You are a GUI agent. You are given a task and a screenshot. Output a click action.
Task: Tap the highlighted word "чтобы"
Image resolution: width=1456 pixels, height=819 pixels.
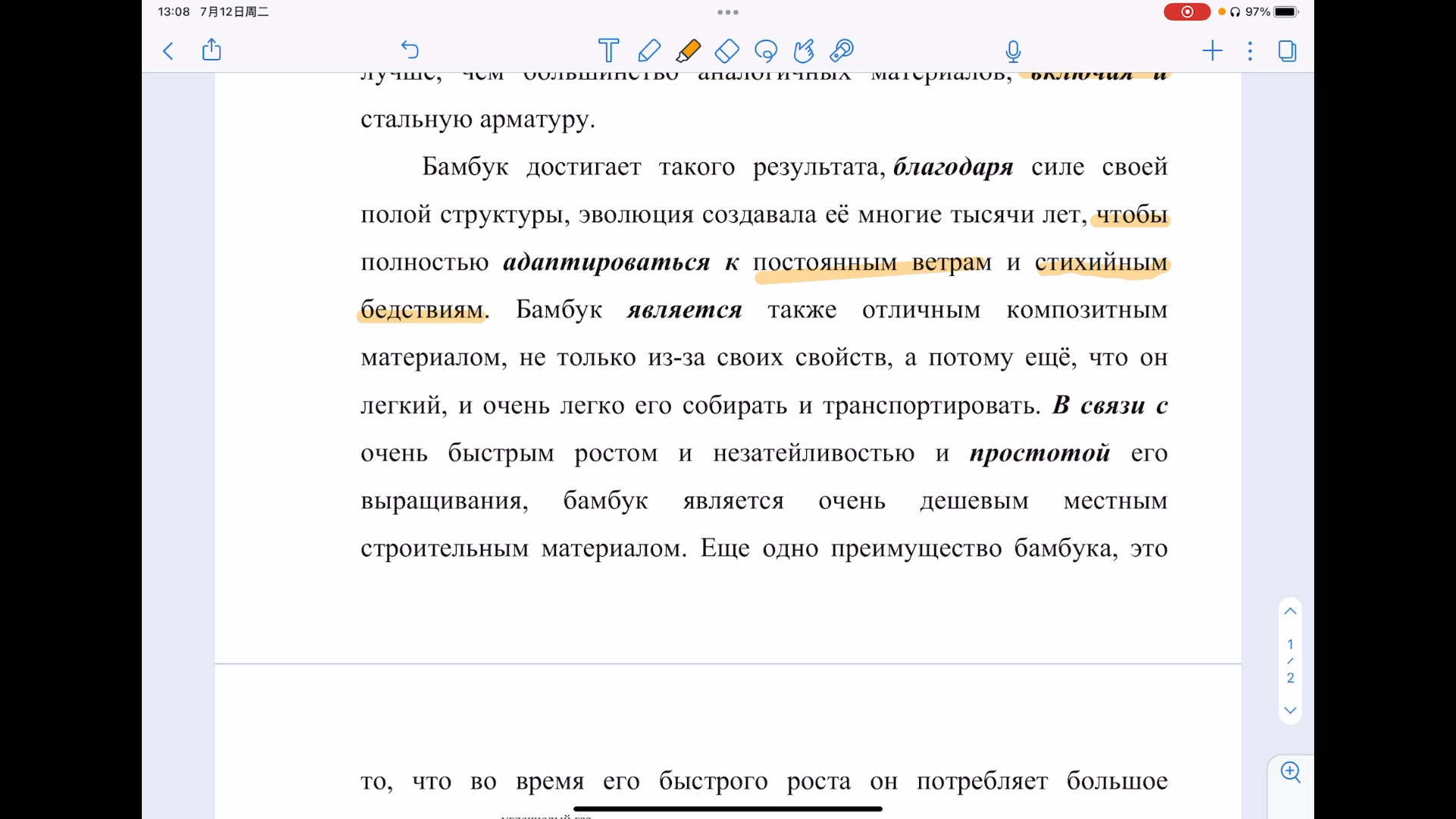point(1132,215)
